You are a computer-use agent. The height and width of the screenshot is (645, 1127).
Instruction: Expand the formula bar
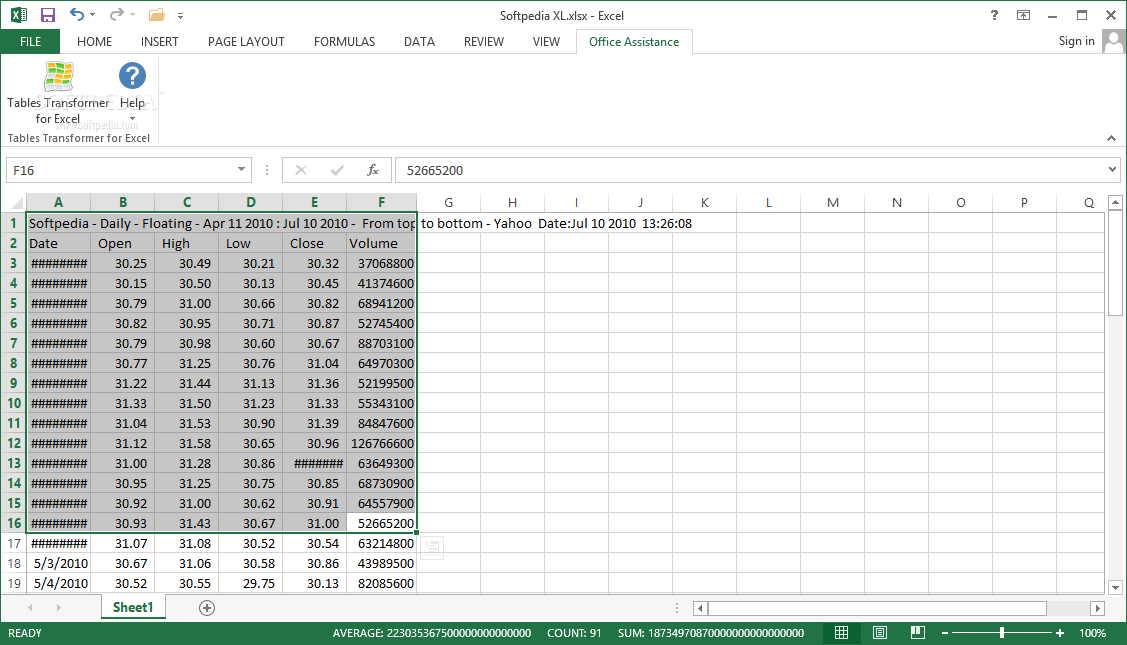point(1112,170)
